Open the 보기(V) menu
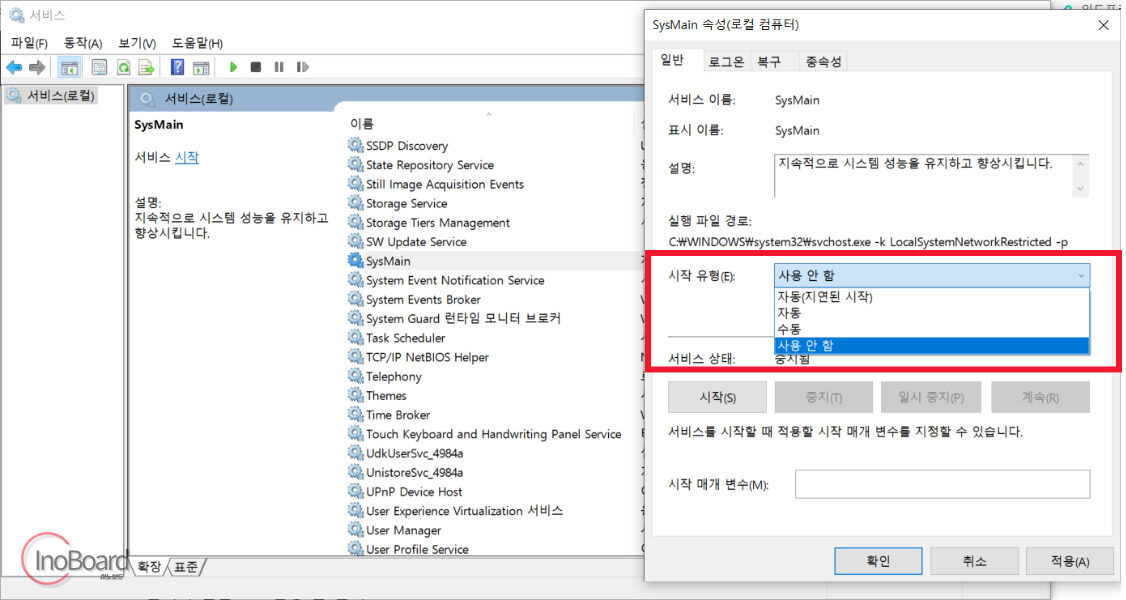 137,43
